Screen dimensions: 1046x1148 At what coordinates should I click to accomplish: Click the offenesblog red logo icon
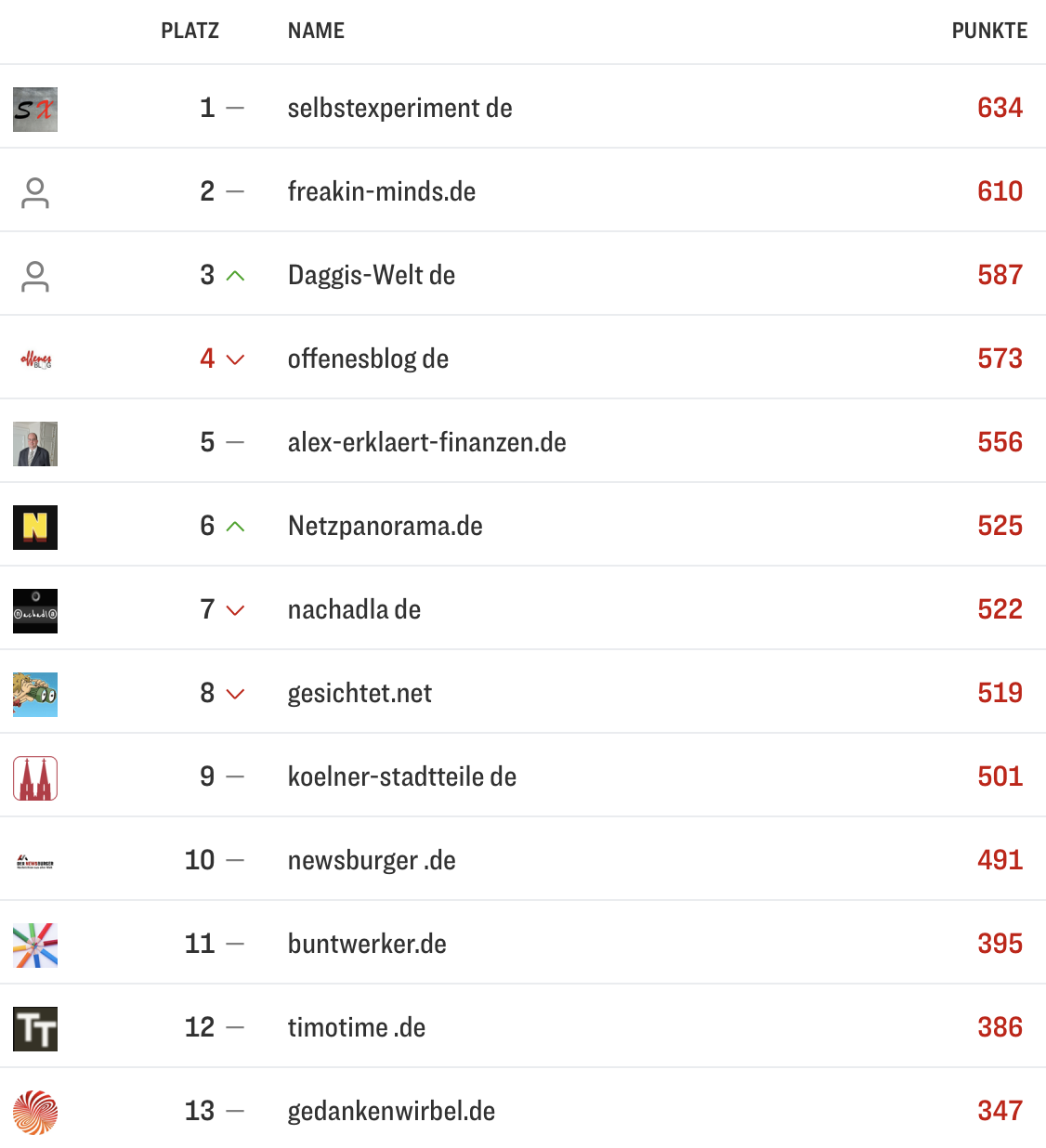tap(35, 359)
